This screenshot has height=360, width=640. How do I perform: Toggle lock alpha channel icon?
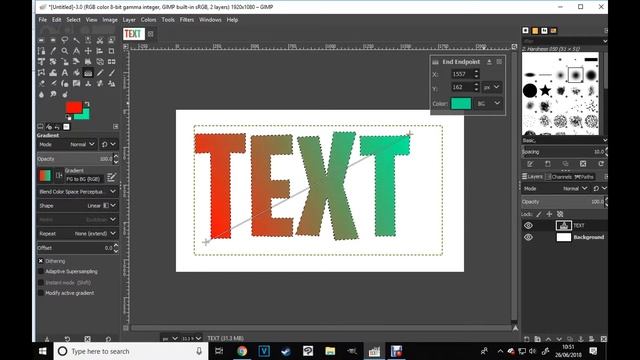[560, 214]
